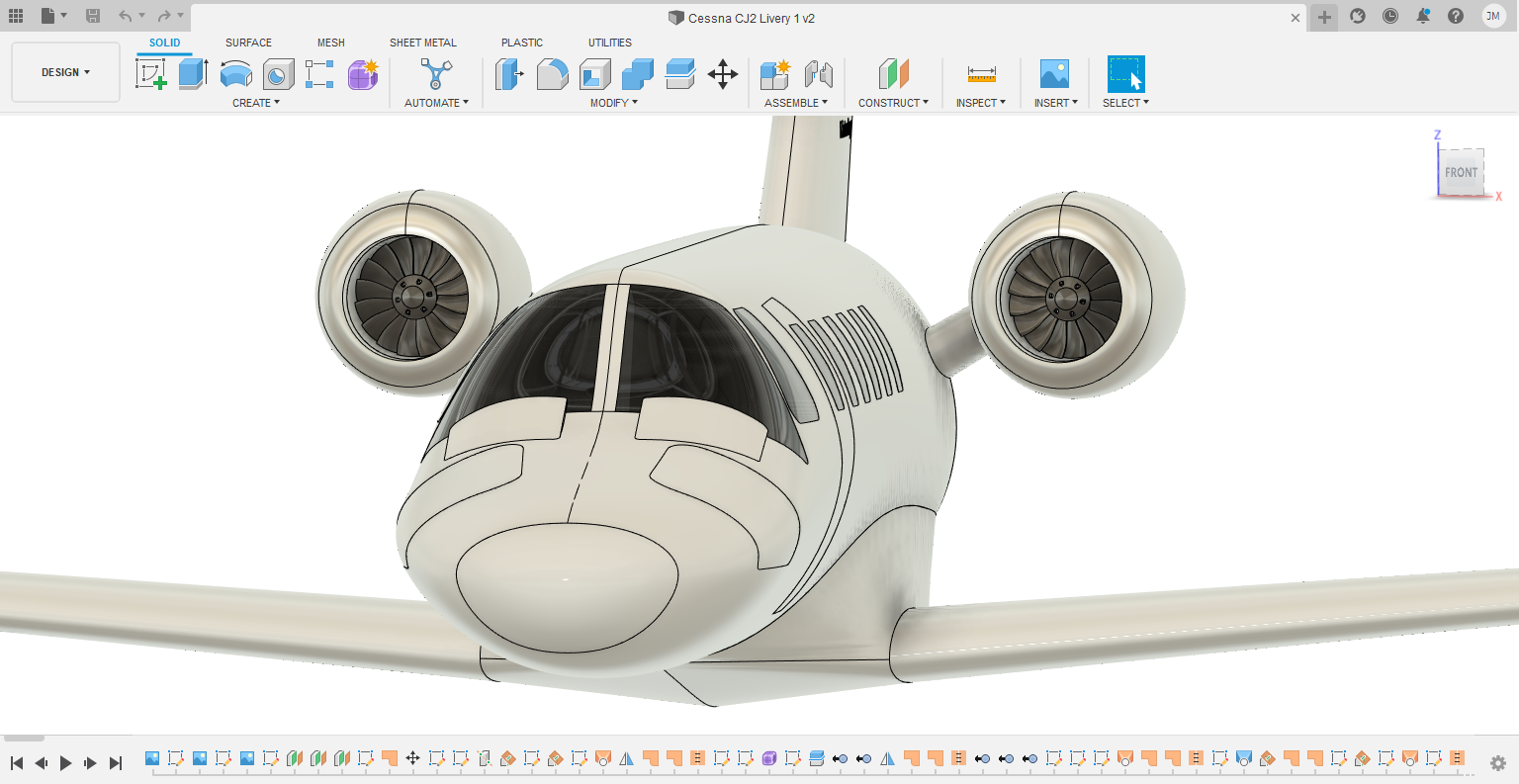Create a New Component
The width and height of the screenshot is (1519, 784).
(775, 74)
